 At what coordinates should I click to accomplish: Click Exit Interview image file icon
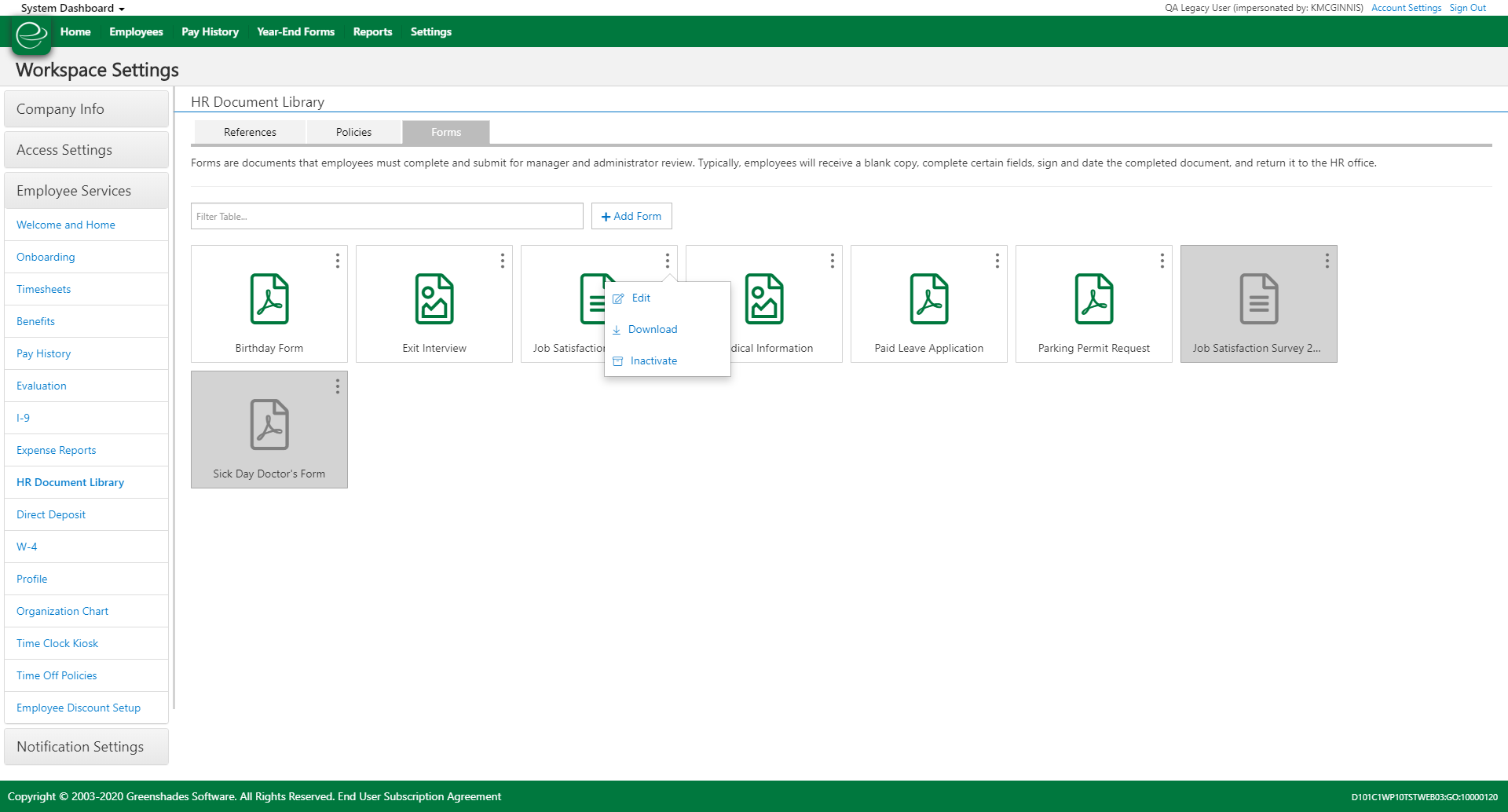coord(434,298)
